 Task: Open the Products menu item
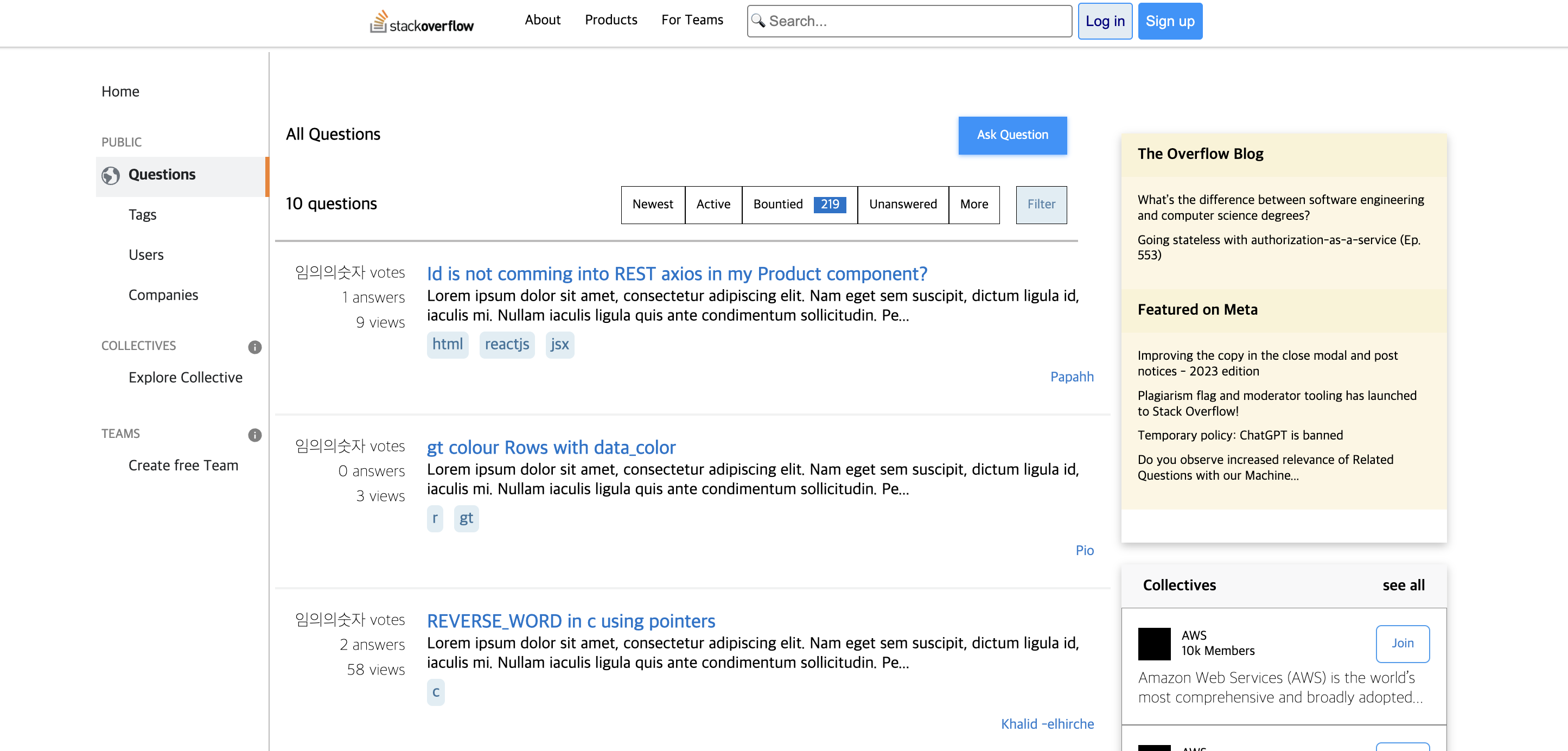coord(610,20)
